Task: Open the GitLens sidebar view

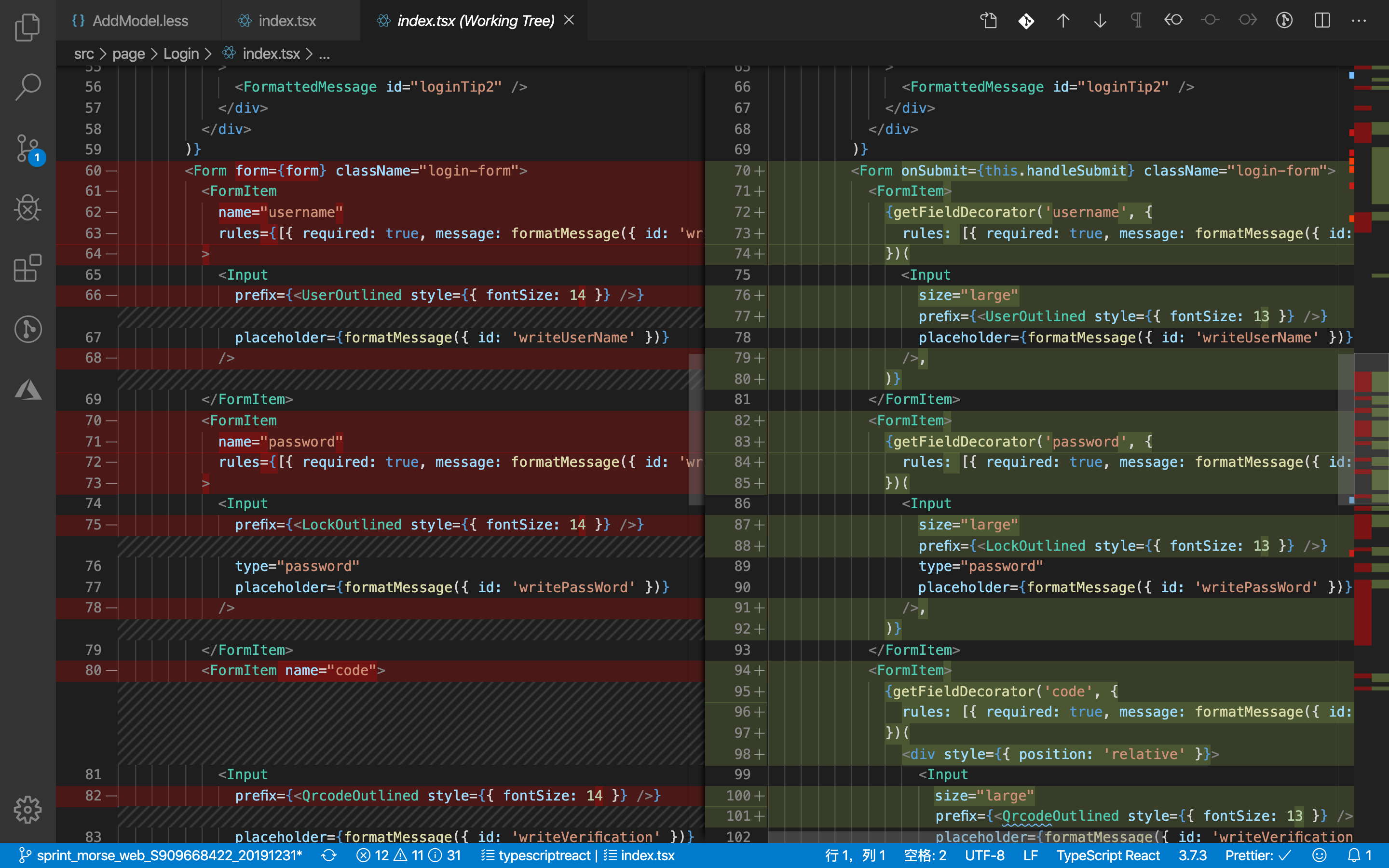Action: click(27, 329)
